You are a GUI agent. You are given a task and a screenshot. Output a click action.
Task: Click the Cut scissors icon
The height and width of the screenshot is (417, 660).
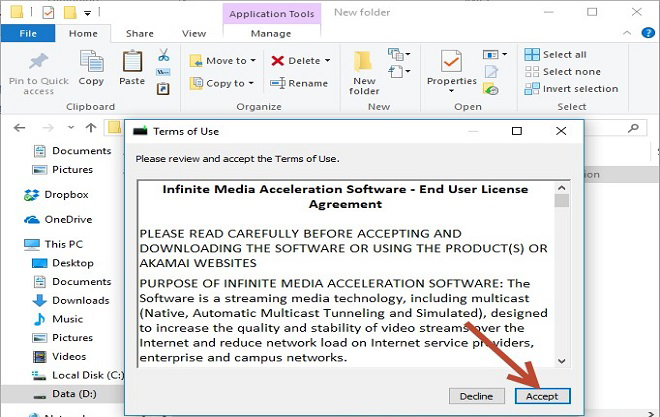pos(164,55)
